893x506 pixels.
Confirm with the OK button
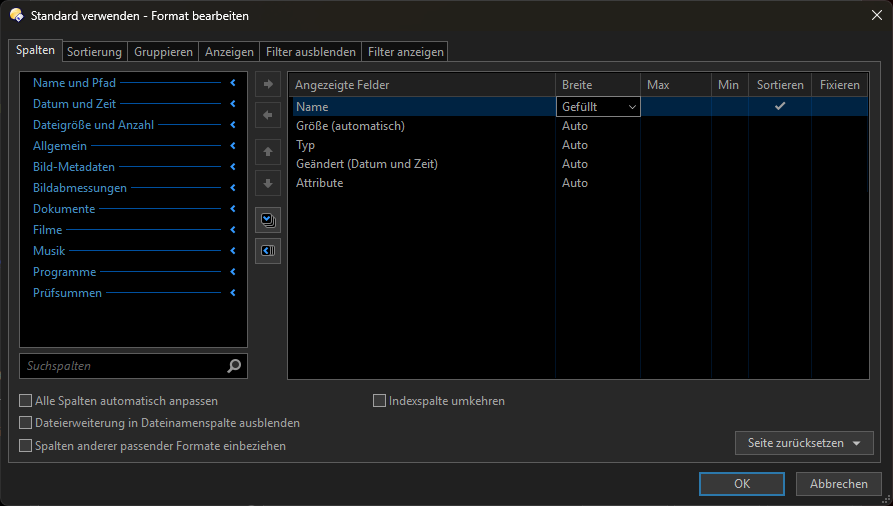point(742,484)
